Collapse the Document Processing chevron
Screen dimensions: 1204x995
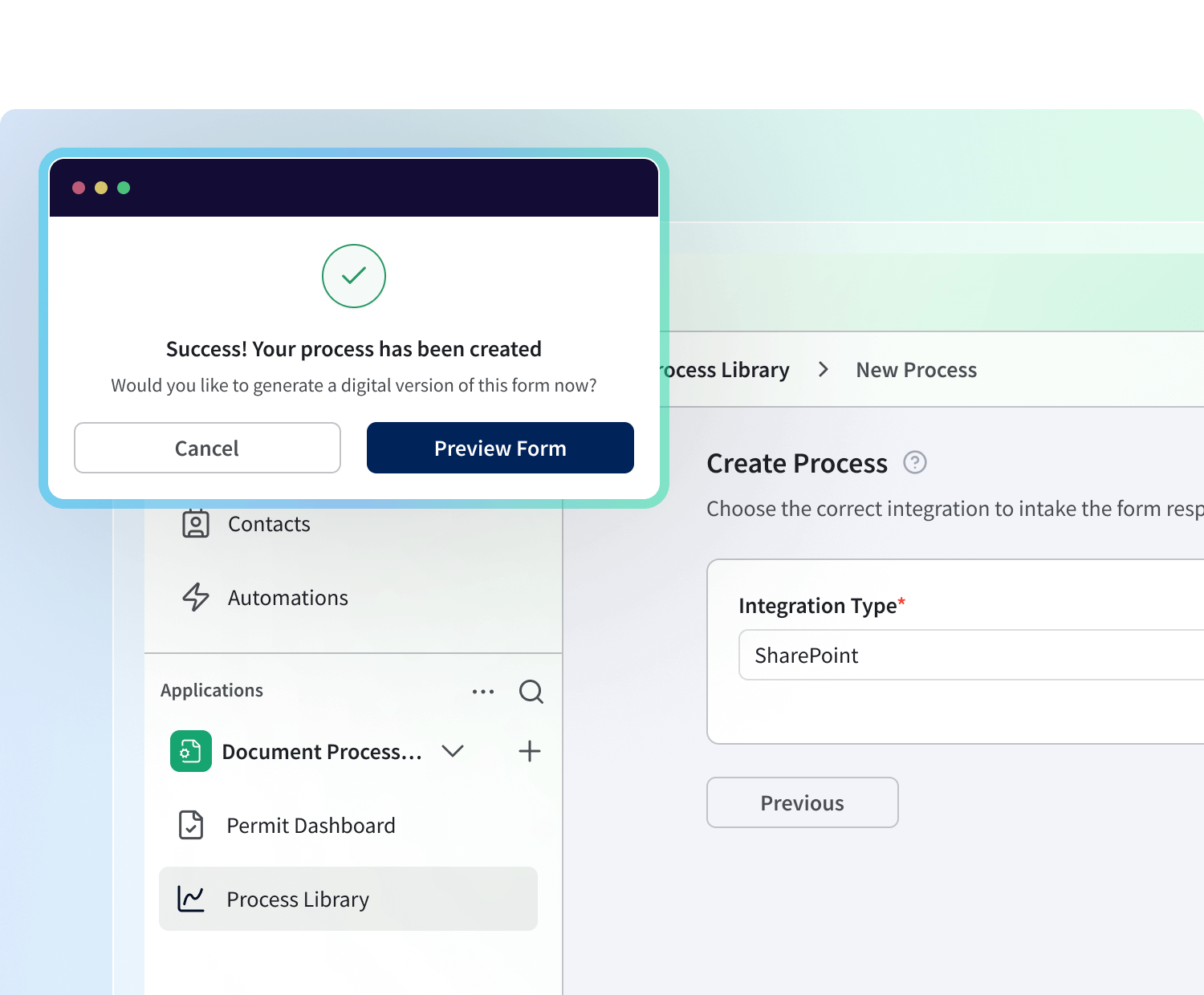pyautogui.click(x=453, y=751)
